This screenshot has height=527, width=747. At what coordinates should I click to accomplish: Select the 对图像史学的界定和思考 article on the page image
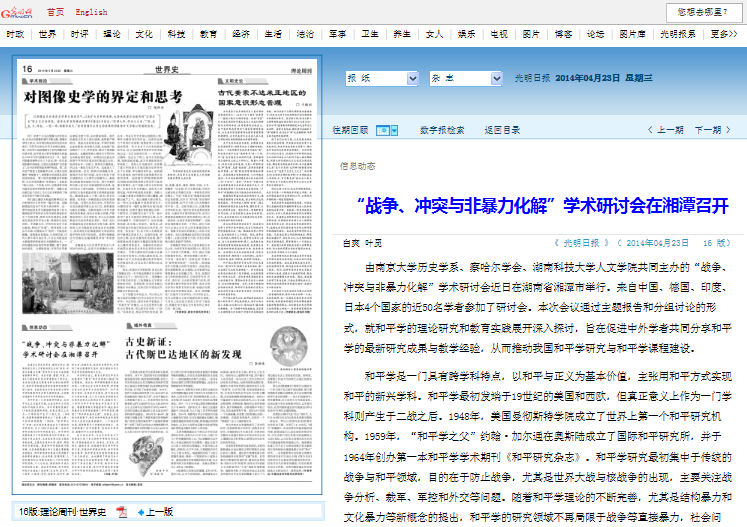[103, 97]
